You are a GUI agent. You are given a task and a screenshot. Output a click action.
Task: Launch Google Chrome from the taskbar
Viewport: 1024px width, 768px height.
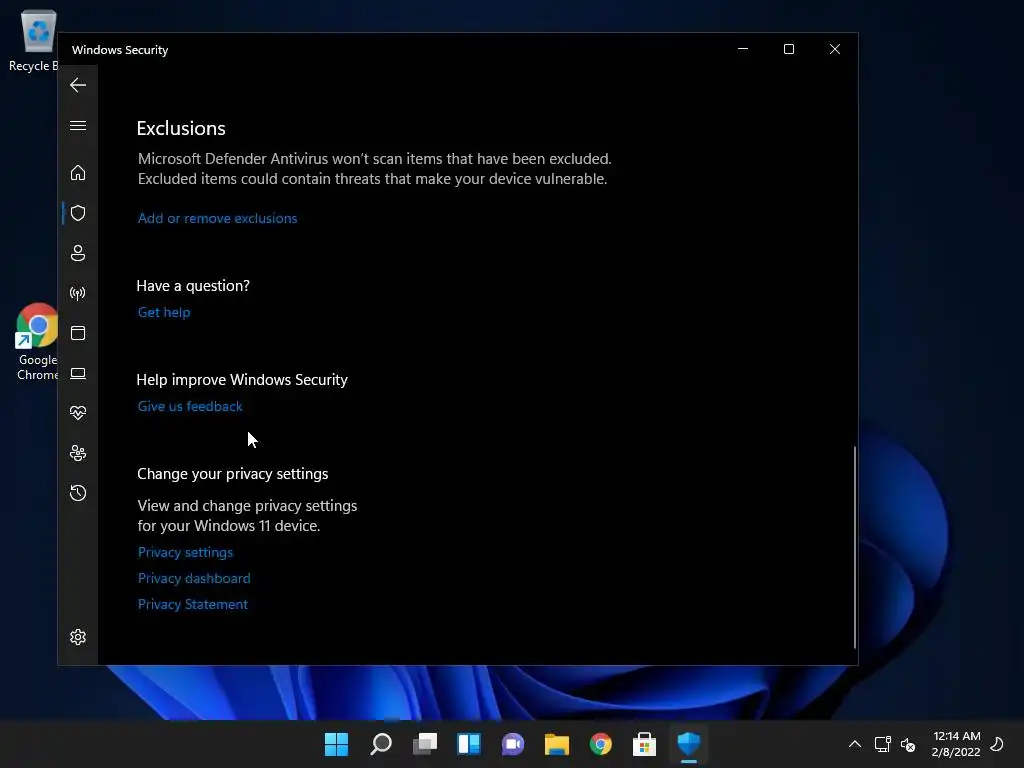click(x=601, y=744)
